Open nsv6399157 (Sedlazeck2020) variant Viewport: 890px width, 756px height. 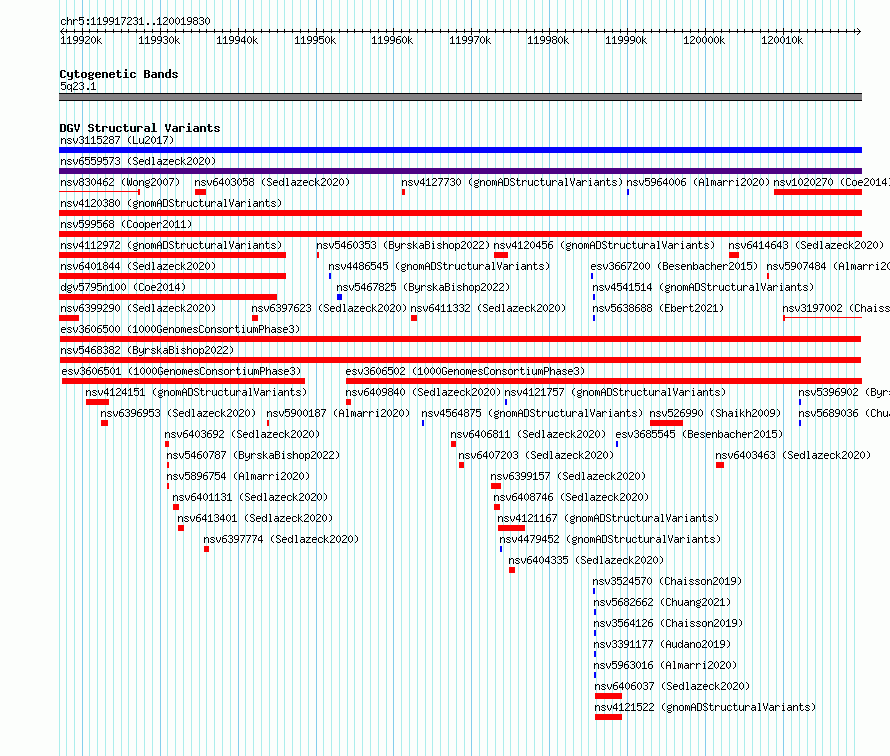(x=568, y=476)
